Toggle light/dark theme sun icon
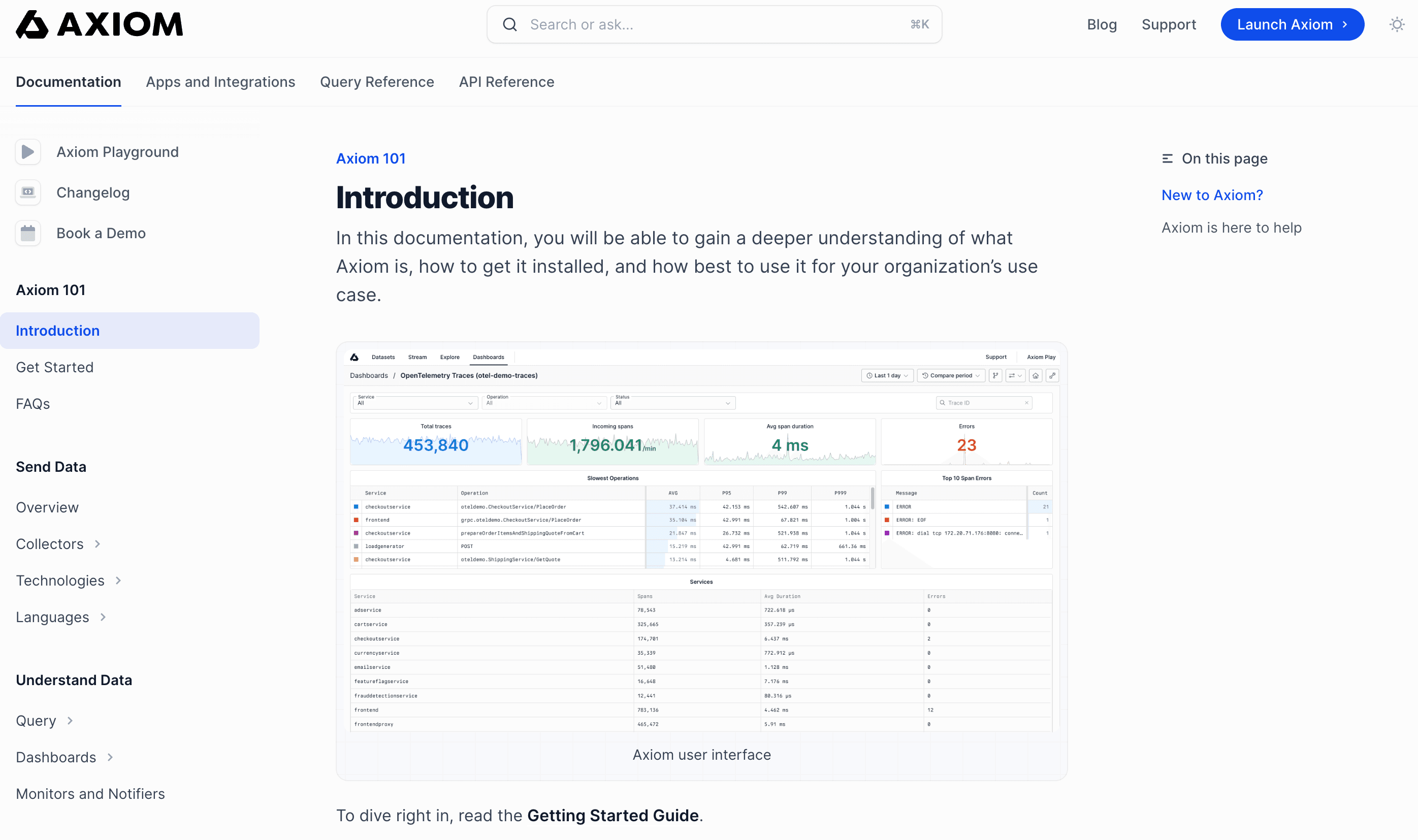The image size is (1418, 840). [1397, 24]
